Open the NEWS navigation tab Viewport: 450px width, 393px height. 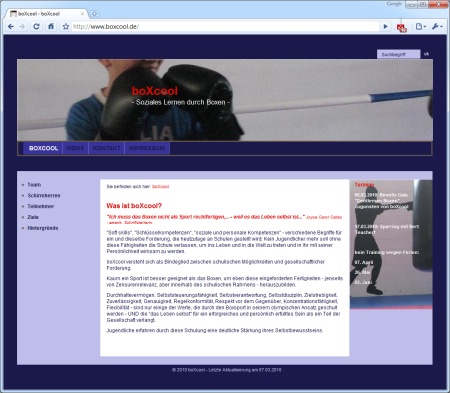75,148
